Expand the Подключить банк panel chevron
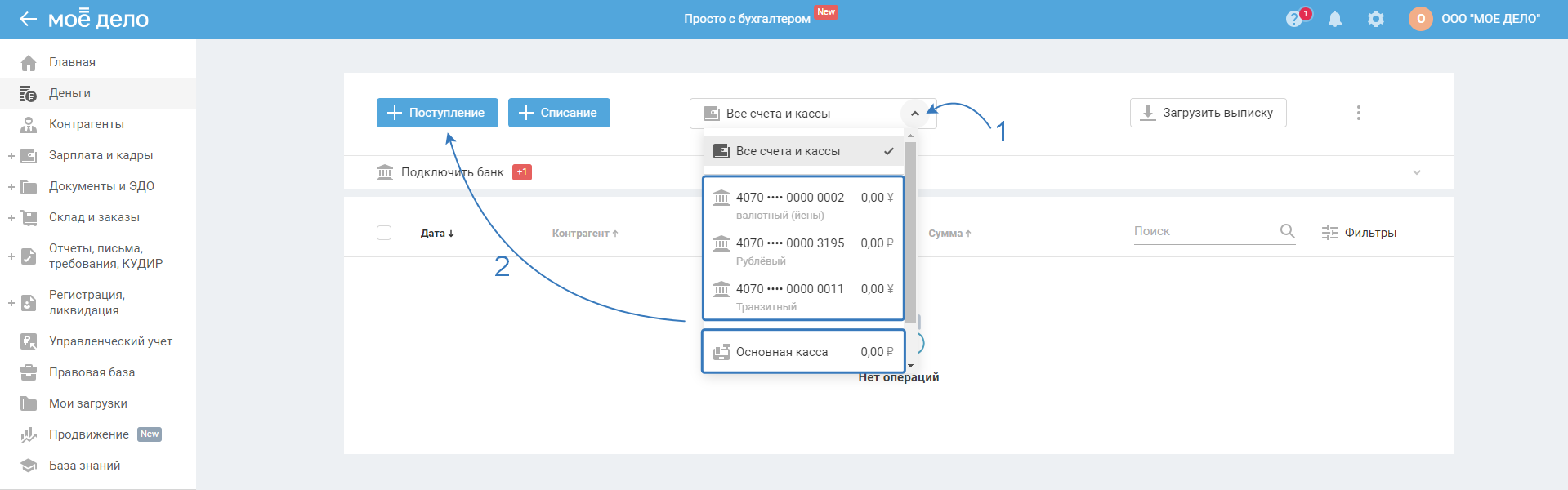The height and width of the screenshot is (490, 1568). click(x=1417, y=172)
